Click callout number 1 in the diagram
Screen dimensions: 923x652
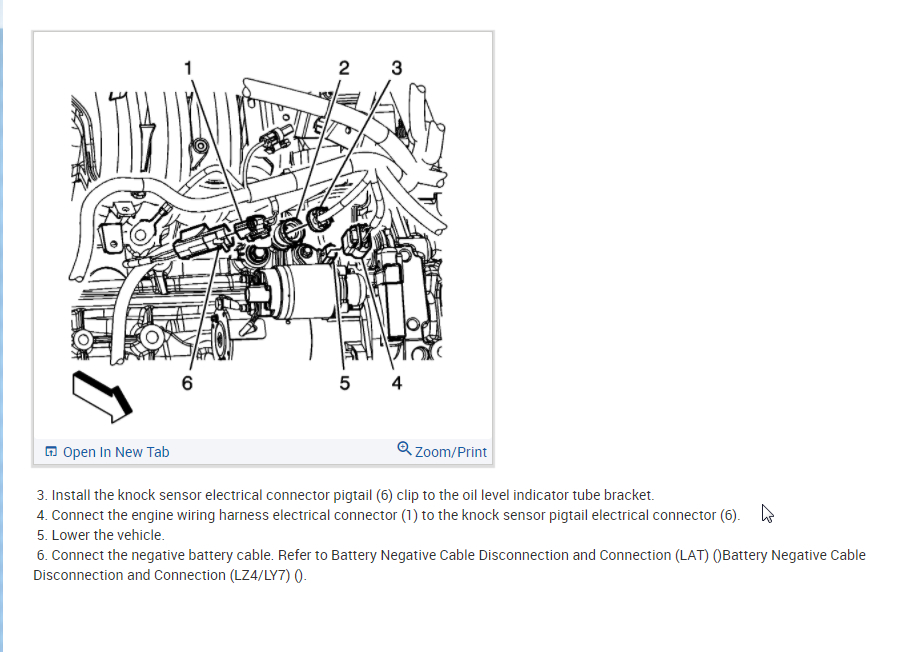[x=188, y=68]
